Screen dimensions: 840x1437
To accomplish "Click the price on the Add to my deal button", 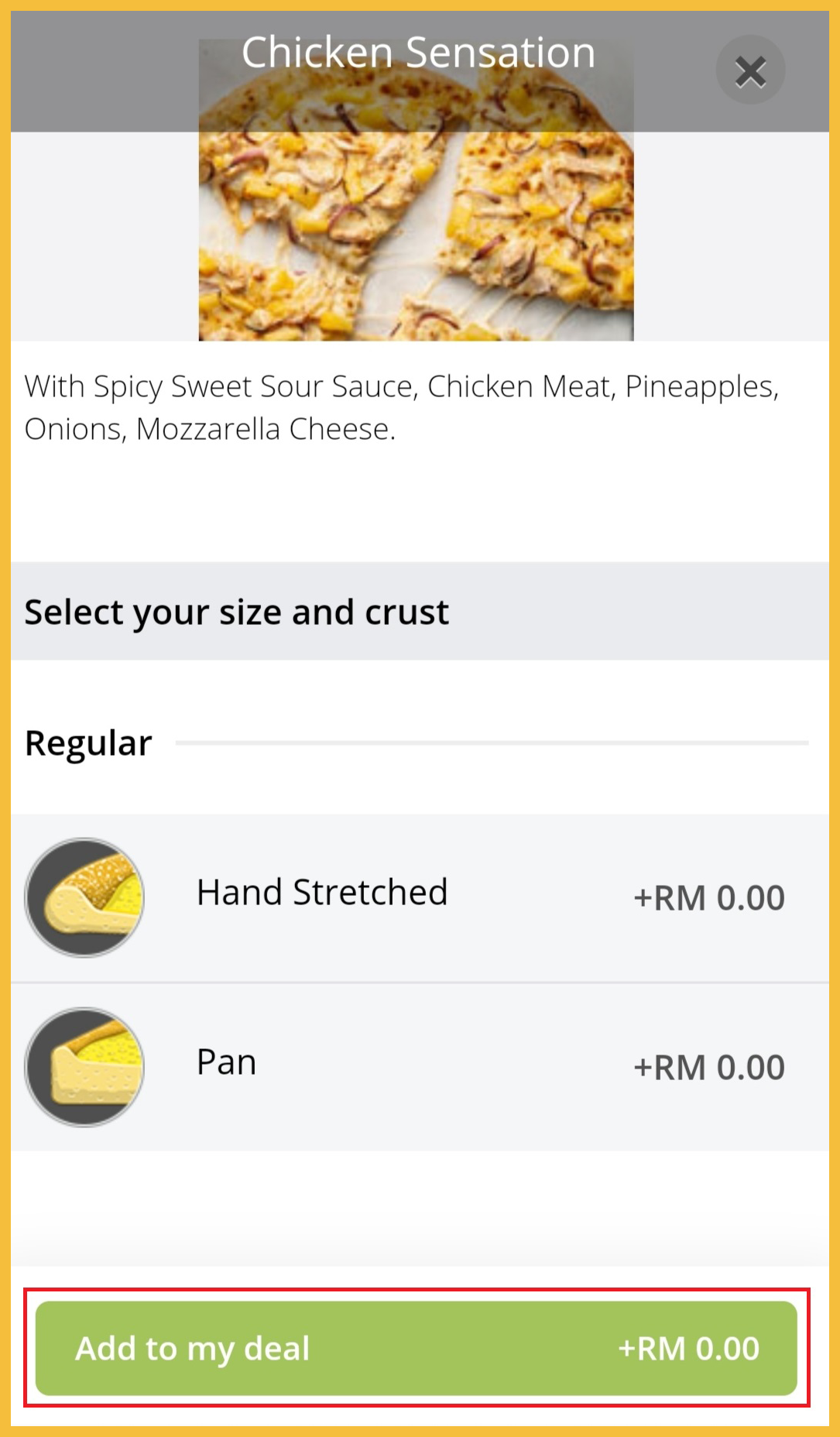I will tap(687, 1349).
